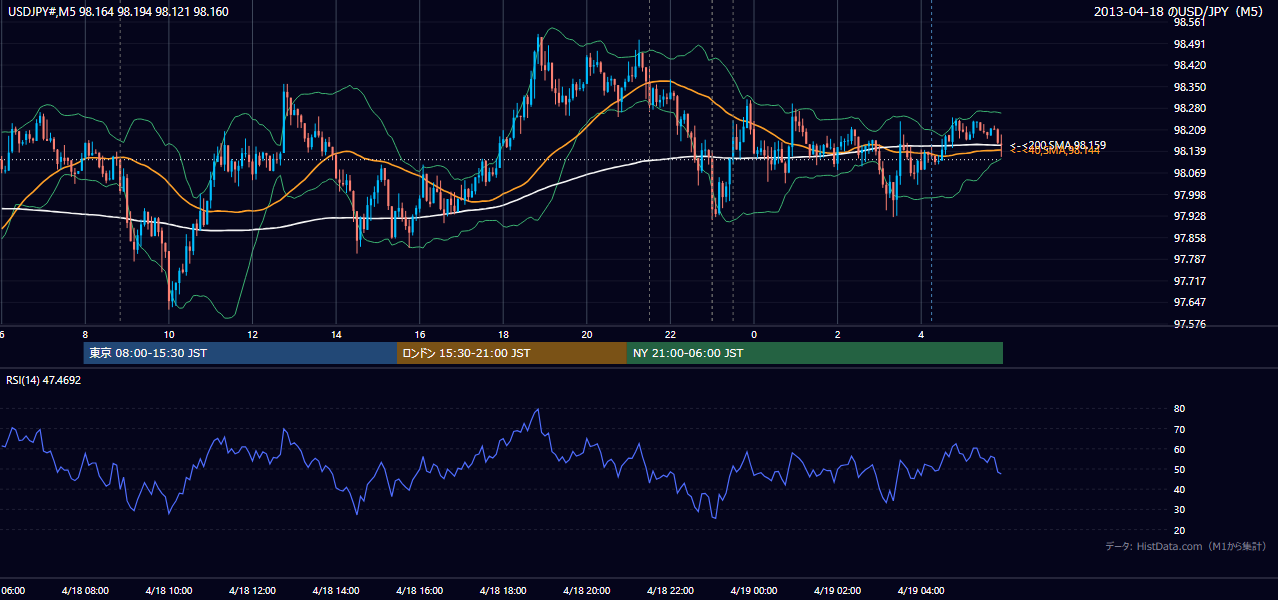
Task: Click the 4/18 16:00 bottom time label
Action: pos(419,591)
